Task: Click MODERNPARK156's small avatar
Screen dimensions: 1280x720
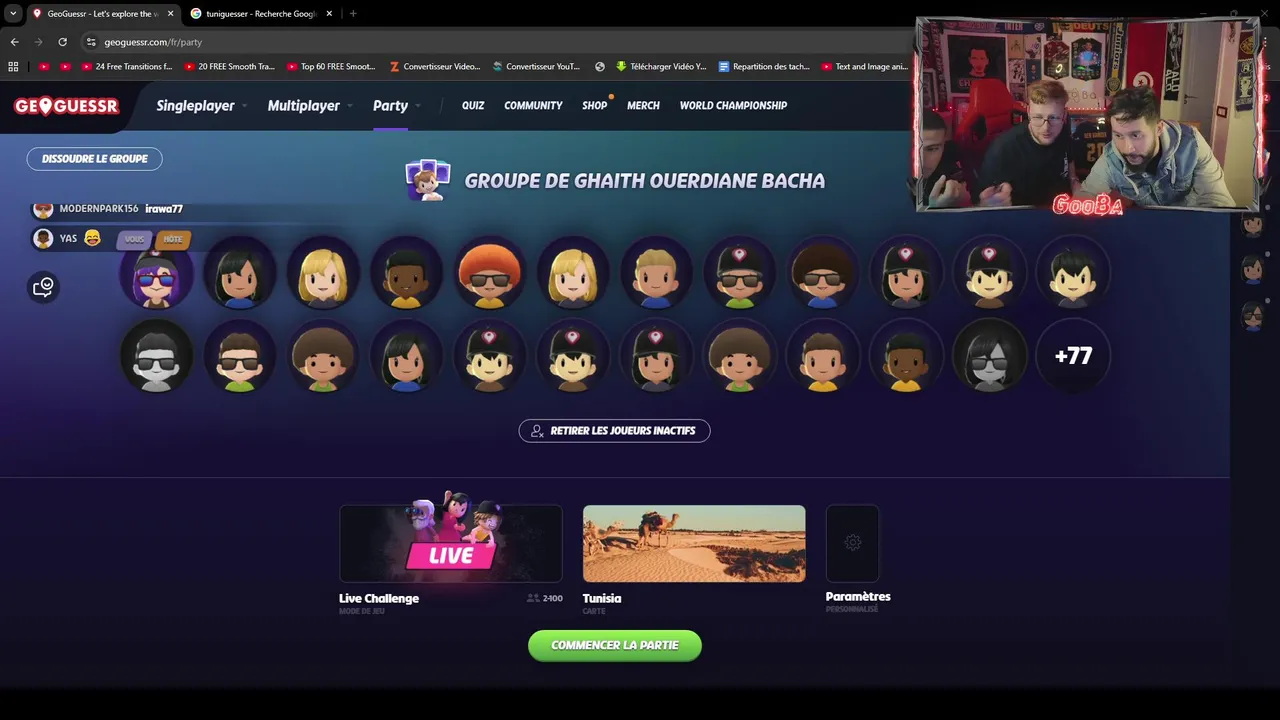Action: tap(43, 209)
